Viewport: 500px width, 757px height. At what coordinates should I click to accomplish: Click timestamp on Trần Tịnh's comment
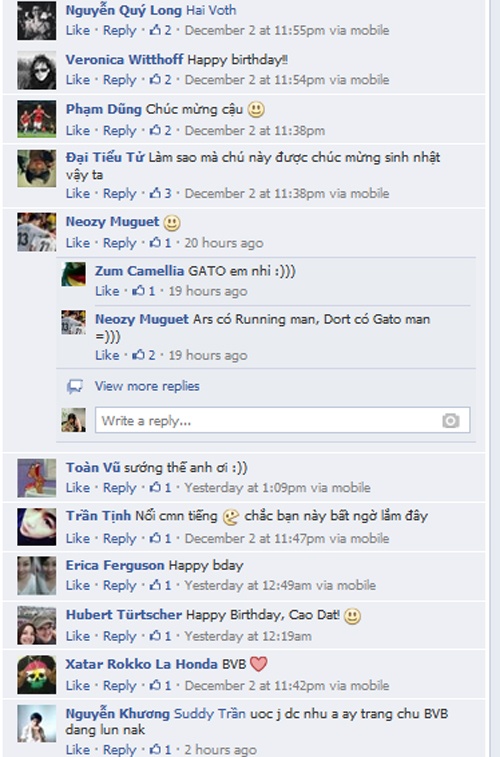[x=287, y=539]
